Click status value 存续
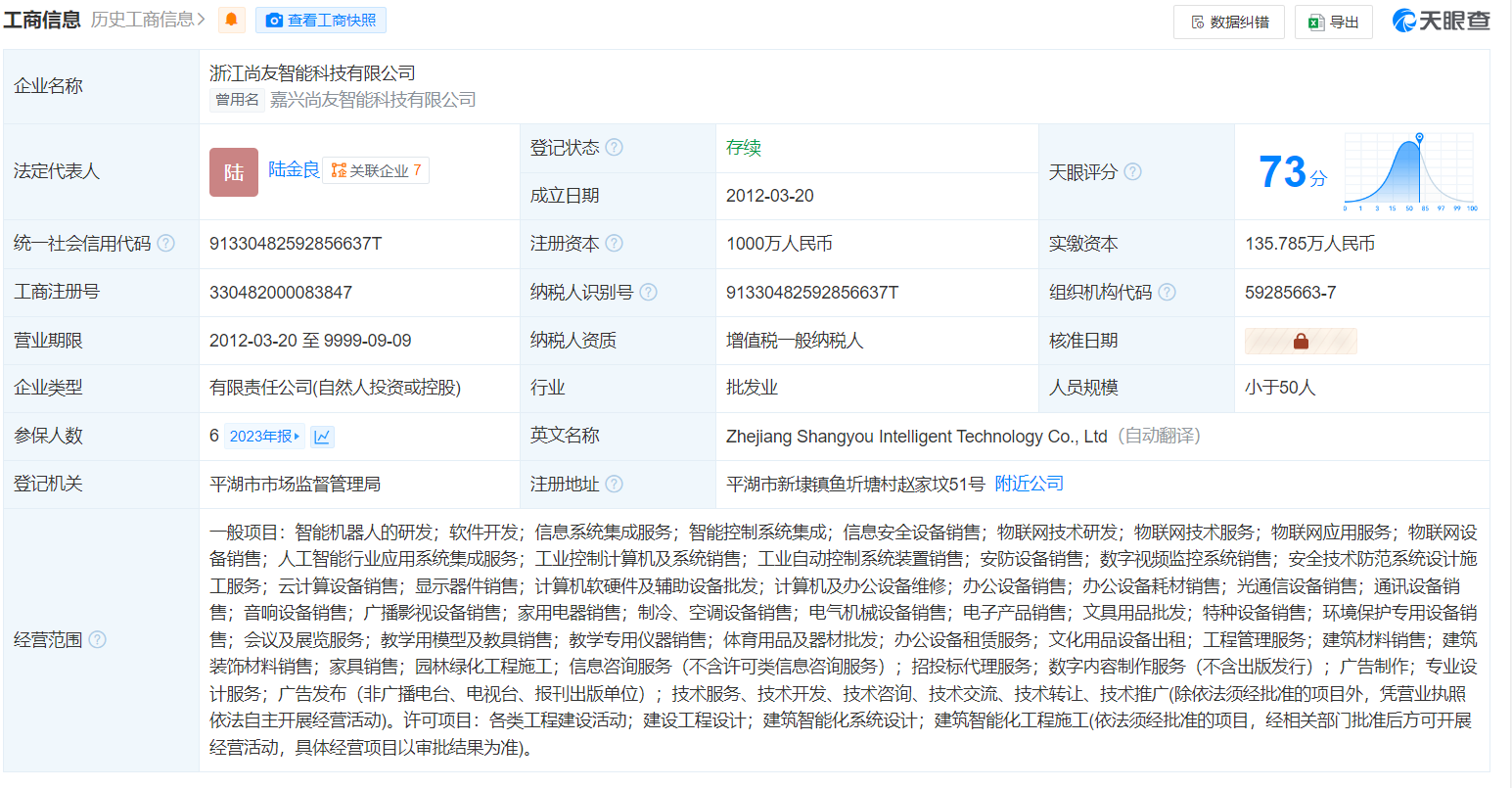Viewport: 1512px width, 788px height. click(744, 147)
